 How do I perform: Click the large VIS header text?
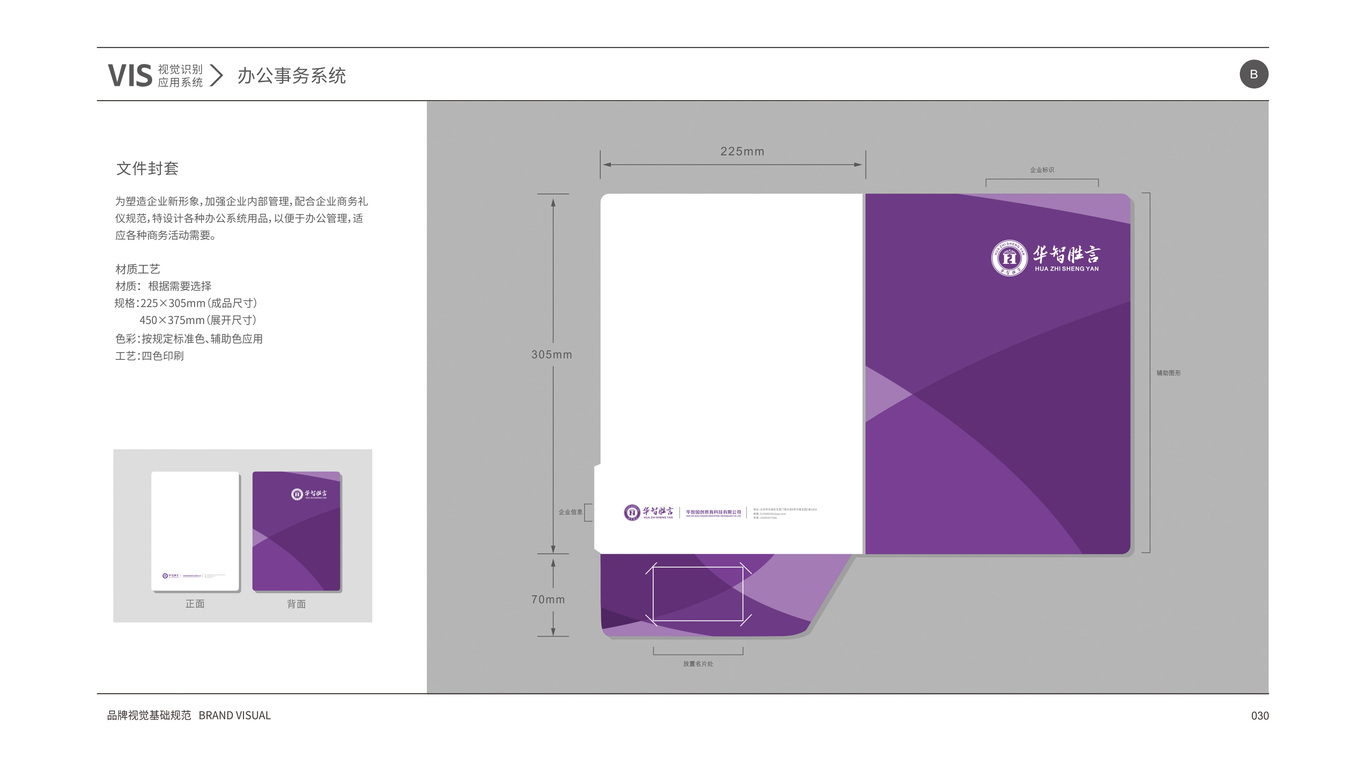pyautogui.click(x=129, y=75)
